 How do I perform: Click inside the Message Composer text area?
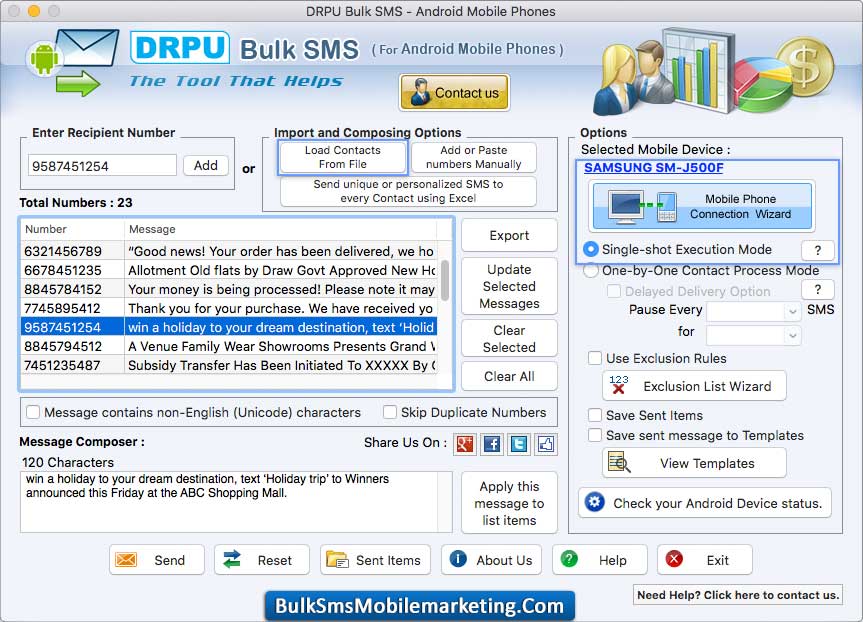[236, 501]
